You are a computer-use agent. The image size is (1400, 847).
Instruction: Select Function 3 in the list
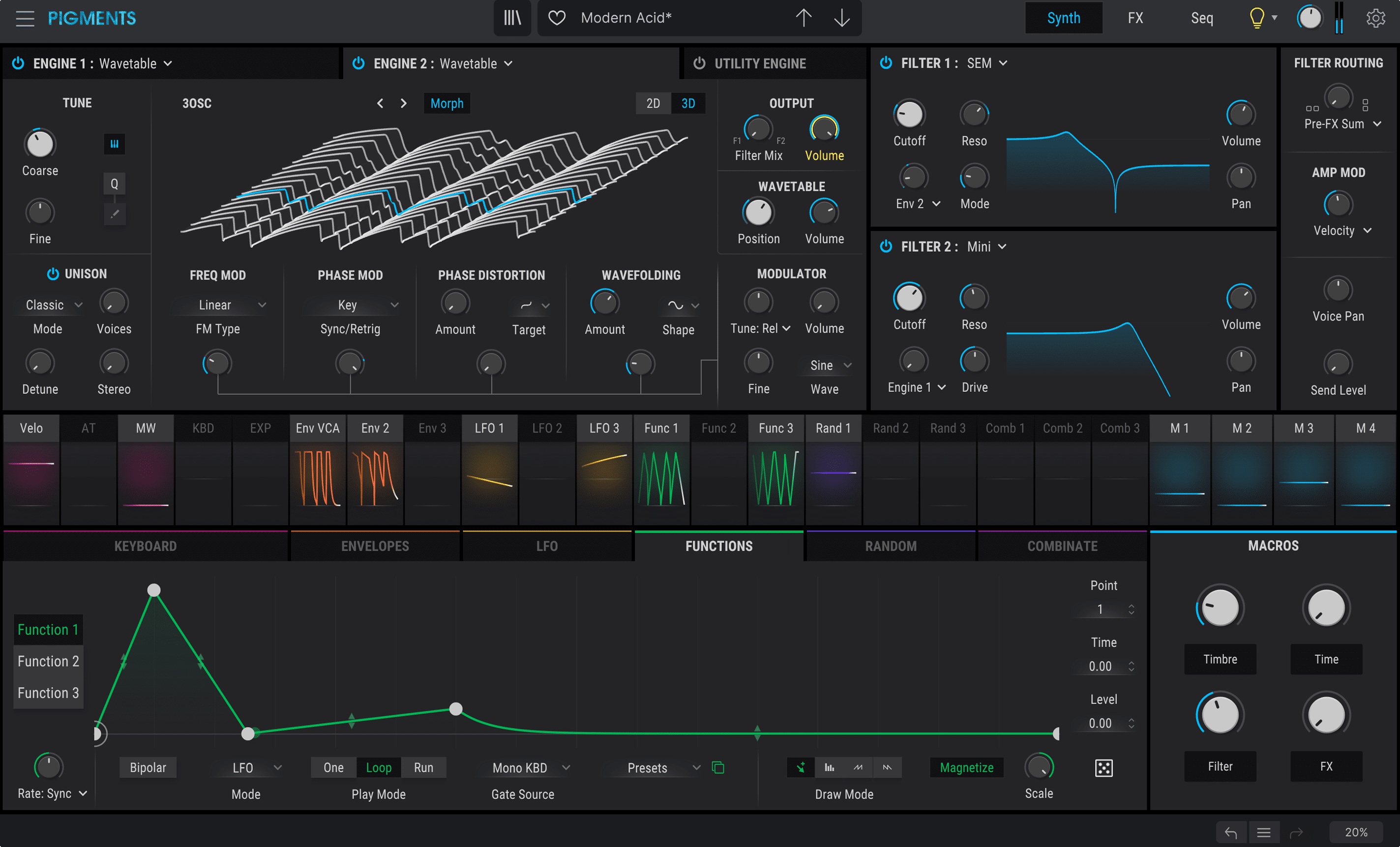point(48,693)
